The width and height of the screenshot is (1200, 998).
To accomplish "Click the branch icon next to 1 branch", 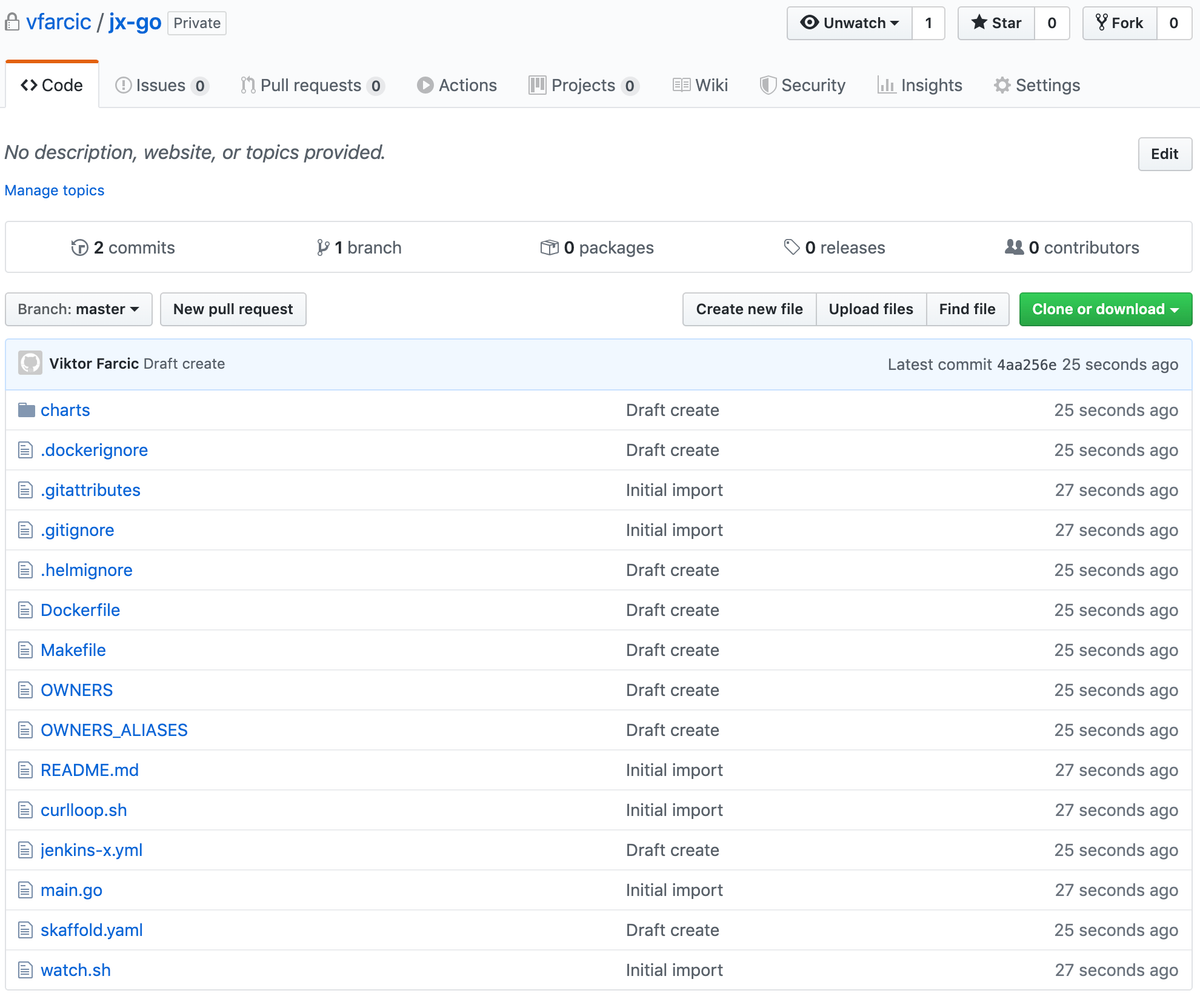I will [321, 247].
